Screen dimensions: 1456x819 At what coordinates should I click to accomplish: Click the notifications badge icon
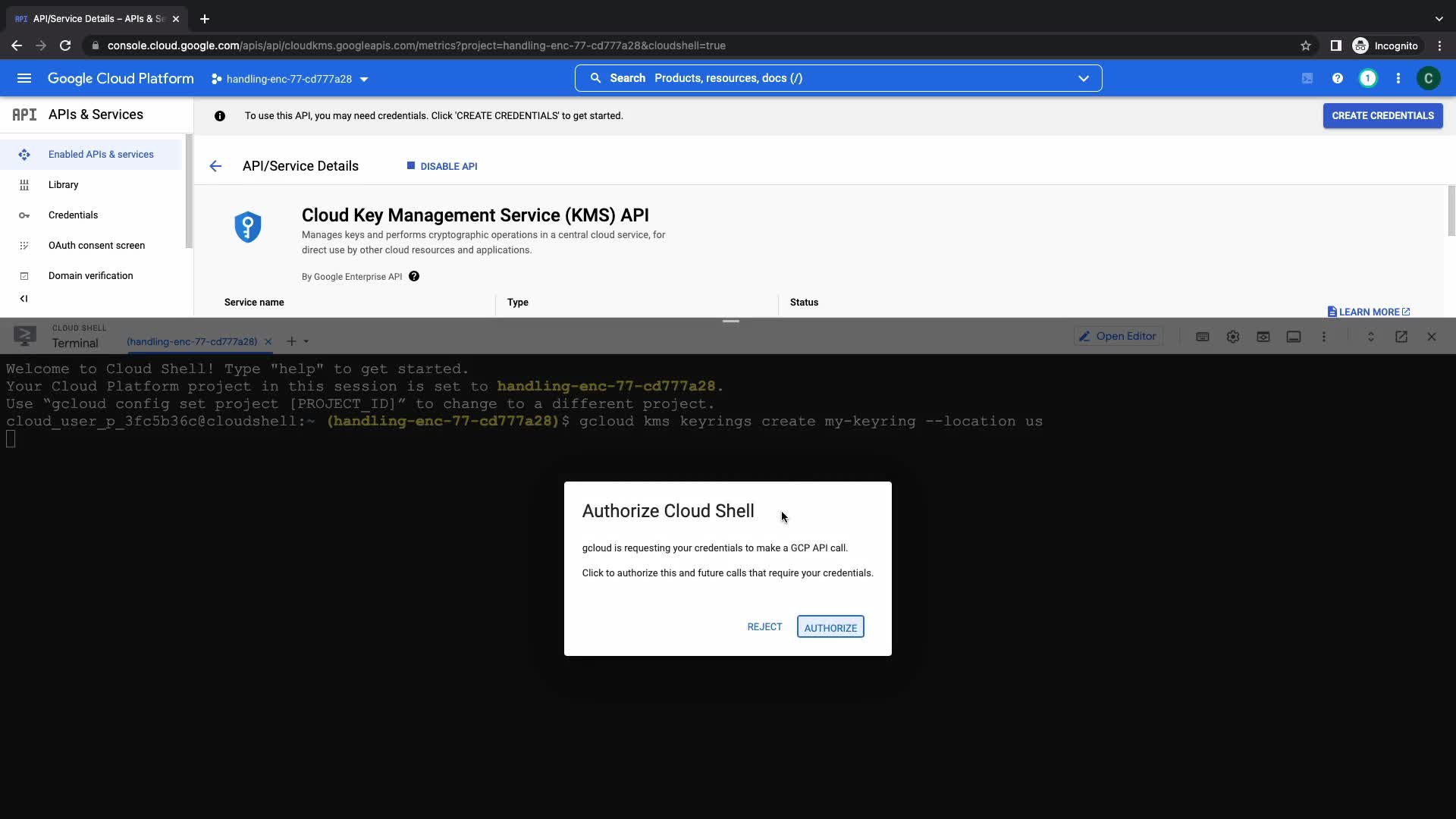click(1367, 78)
